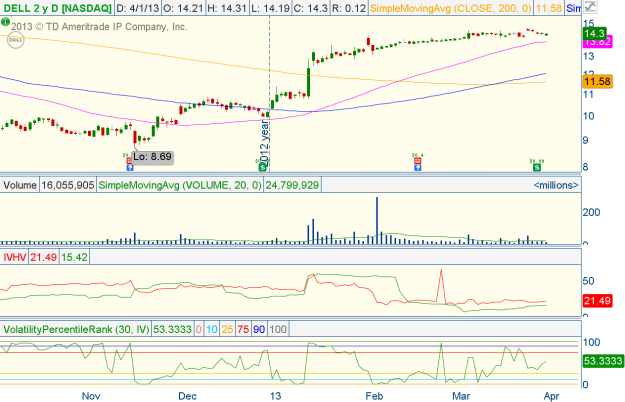This screenshot has height=402, width=625.
Task: Click the blue earnings lightbulb marker in November
Action: 130,168
